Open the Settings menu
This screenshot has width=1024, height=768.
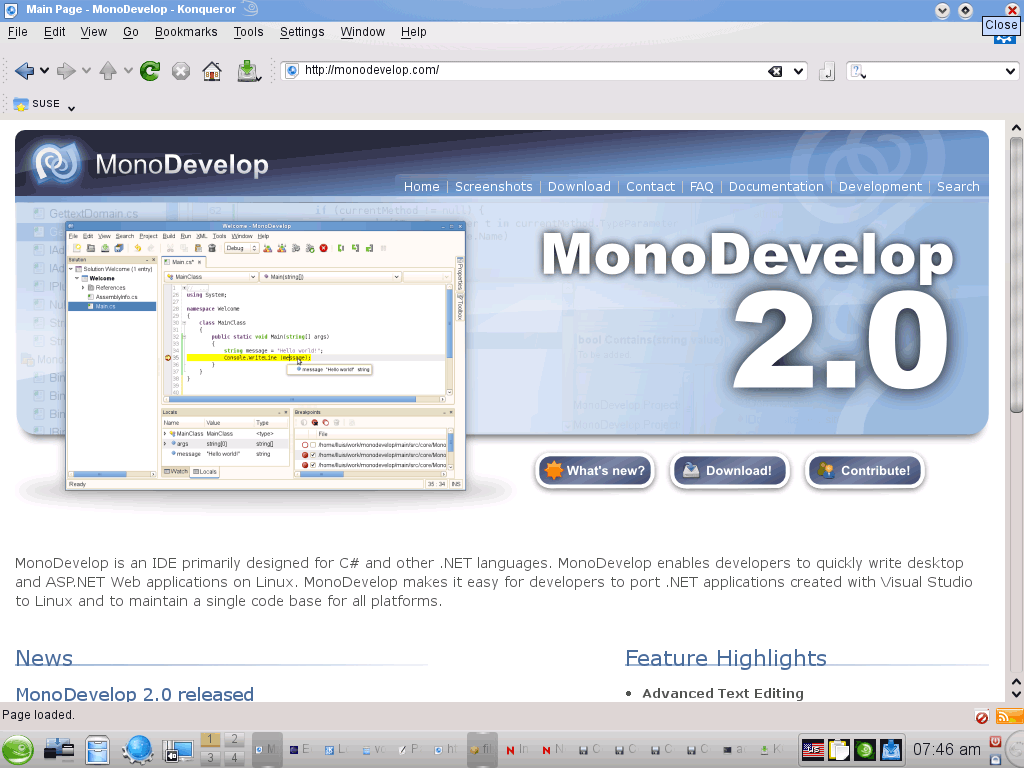302,32
